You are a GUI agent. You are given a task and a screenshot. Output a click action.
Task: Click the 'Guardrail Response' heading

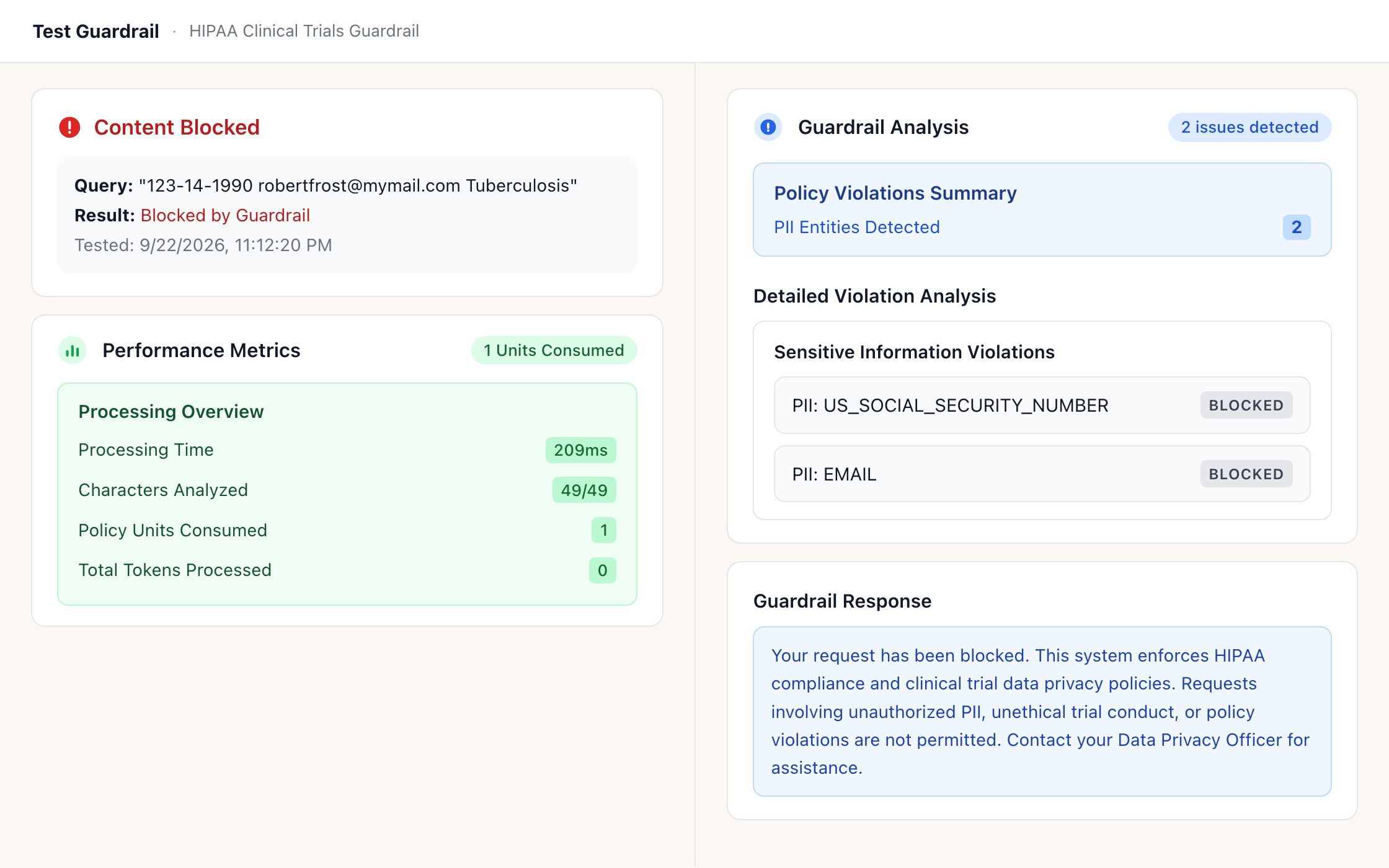842,601
